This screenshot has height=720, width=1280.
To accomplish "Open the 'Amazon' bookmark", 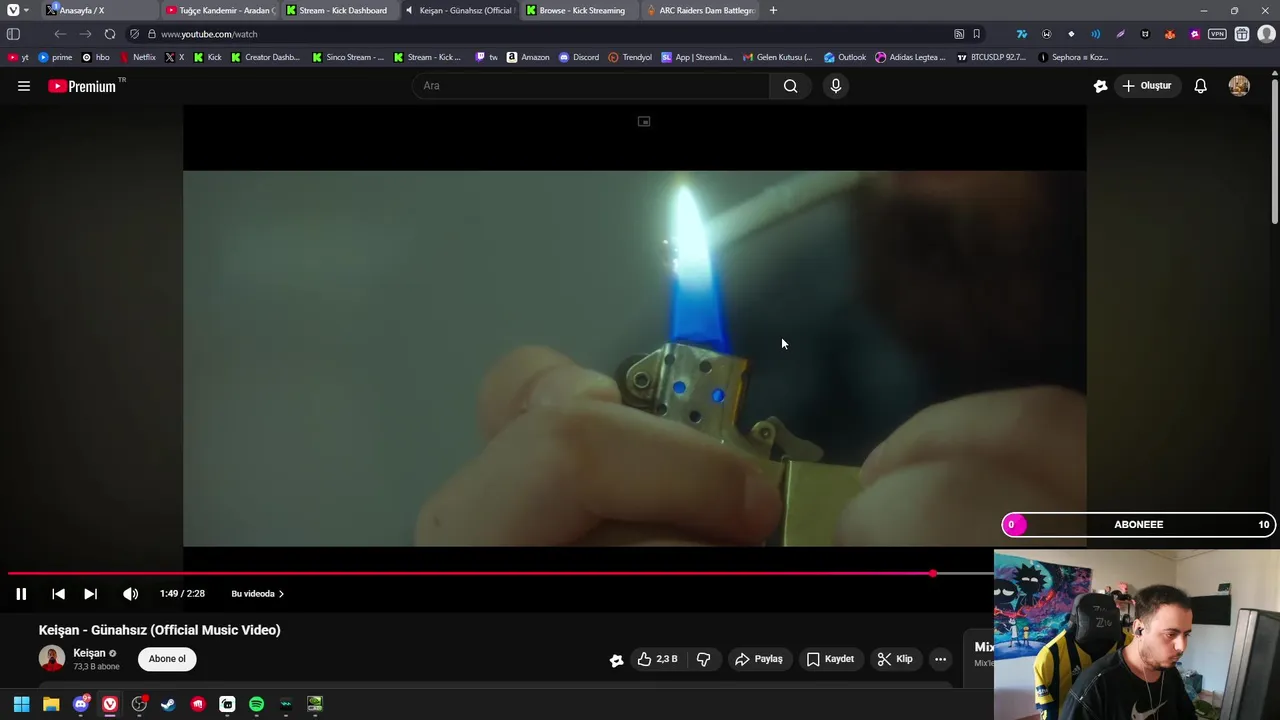I will (528, 57).
